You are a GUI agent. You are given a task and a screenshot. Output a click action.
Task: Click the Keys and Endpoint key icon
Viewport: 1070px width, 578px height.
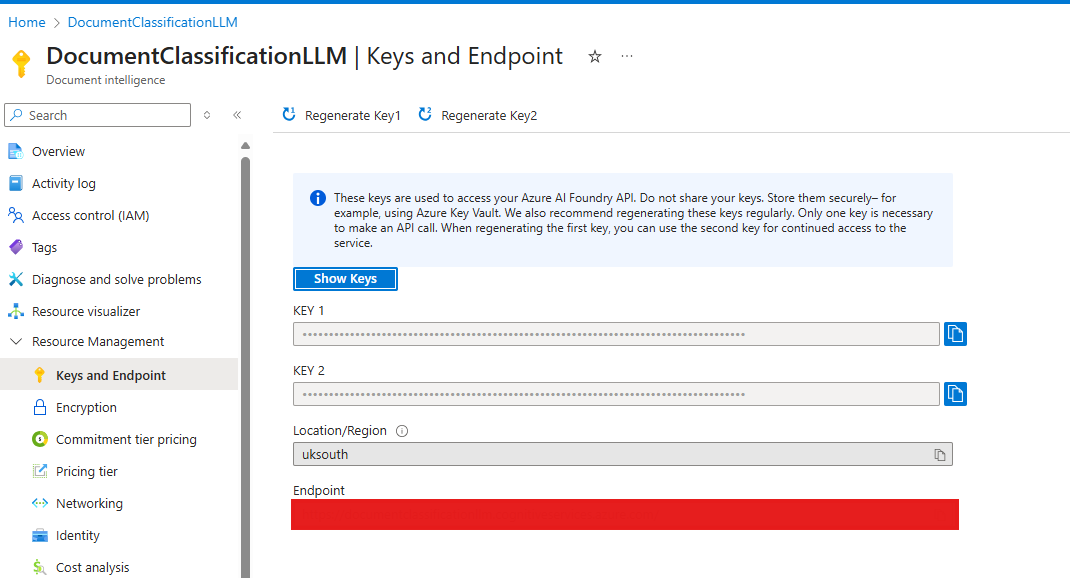(x=40, y=375)
